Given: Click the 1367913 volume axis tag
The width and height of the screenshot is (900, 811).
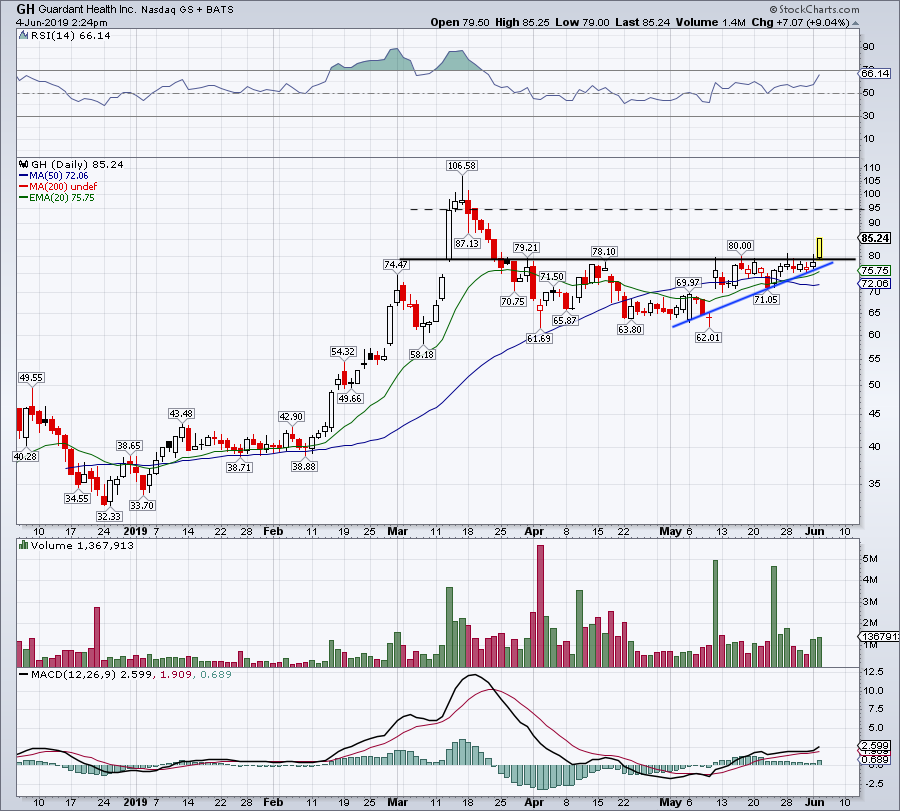Looking at the screenshot, I should coord(878,637).
